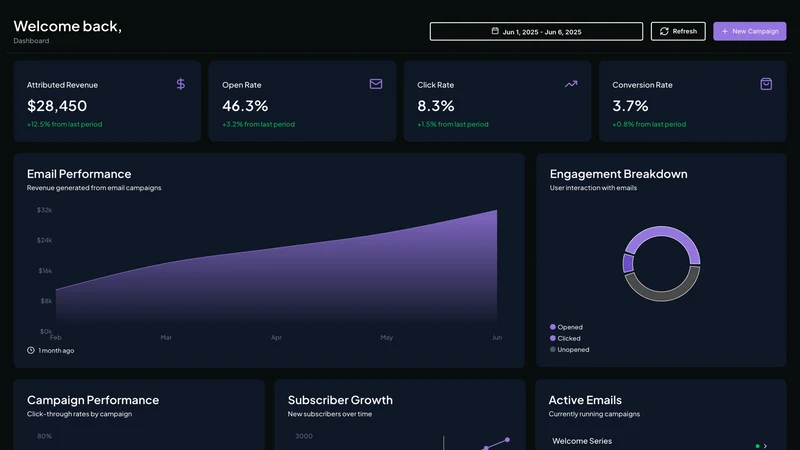Open the Jun 1 – Jun 6, 2025 date range picker
This screenshot has width=800, height=450.
point(536,31)
